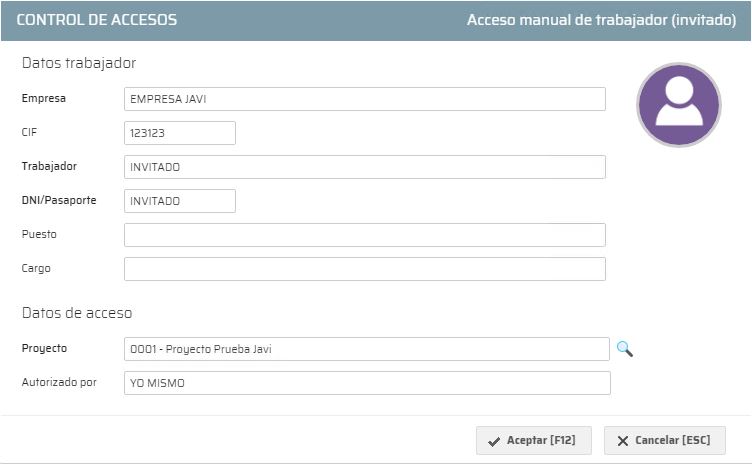The height and width of the screenshot is (464, 752).
Task: Focus the DNI/Pasaporte input field
Action: pyautogui.click(x=180, y=201)
